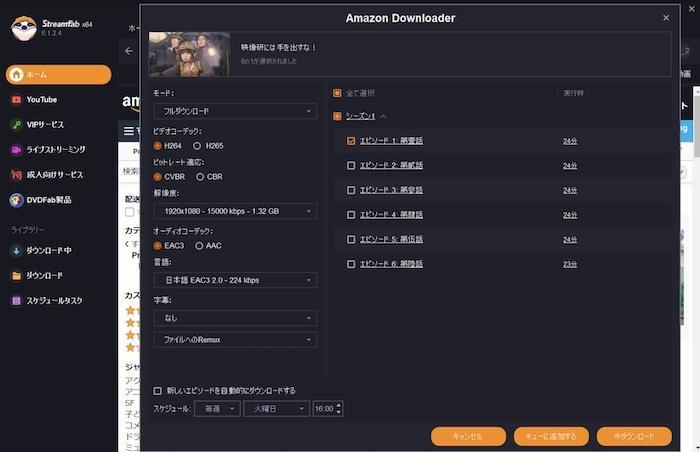Click the キューに追加する button
This screenshot has width=700, height=452.
click(551, 436)
